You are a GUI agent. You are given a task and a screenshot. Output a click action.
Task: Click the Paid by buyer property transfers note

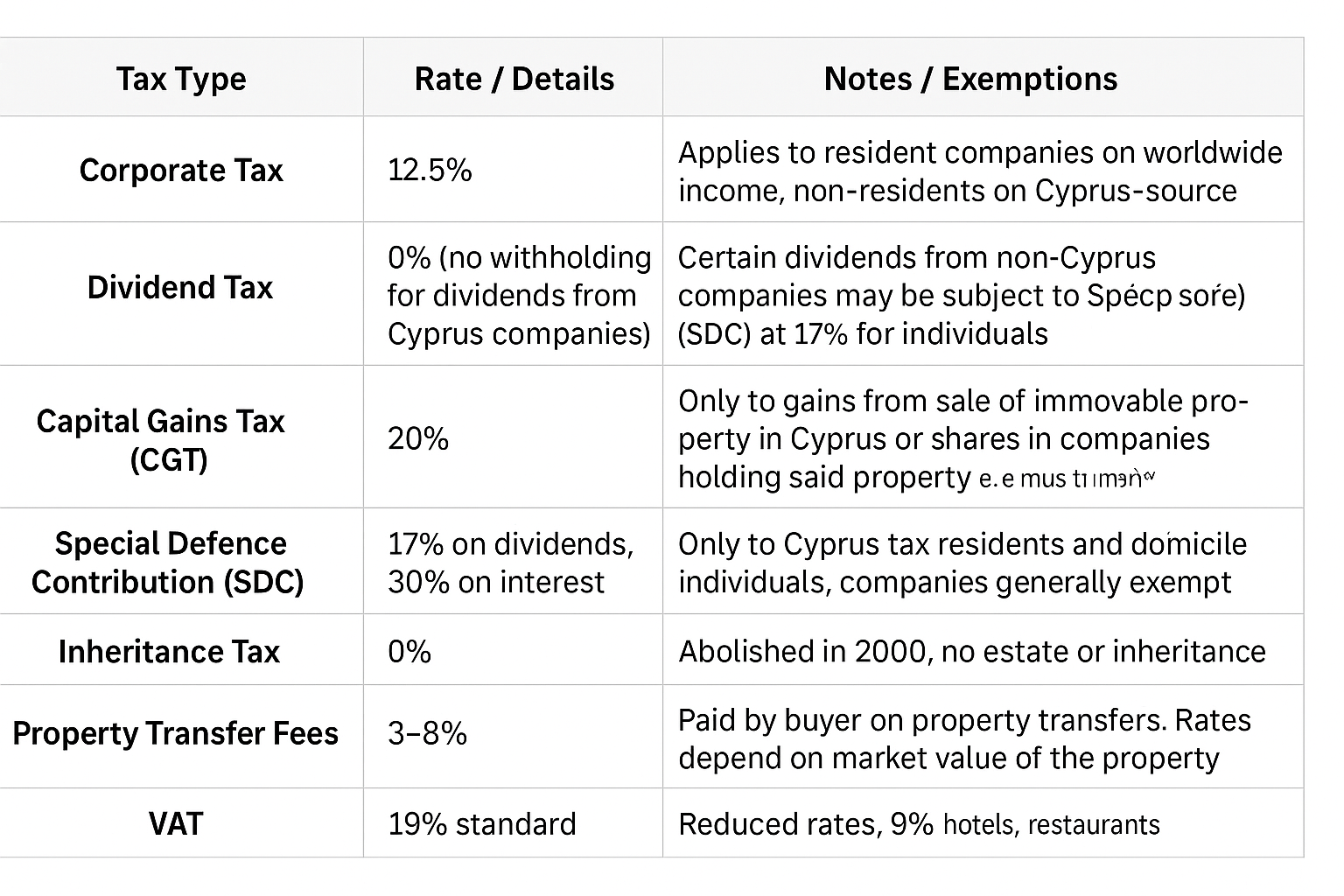pyautogui.click(x=963, y=738)
